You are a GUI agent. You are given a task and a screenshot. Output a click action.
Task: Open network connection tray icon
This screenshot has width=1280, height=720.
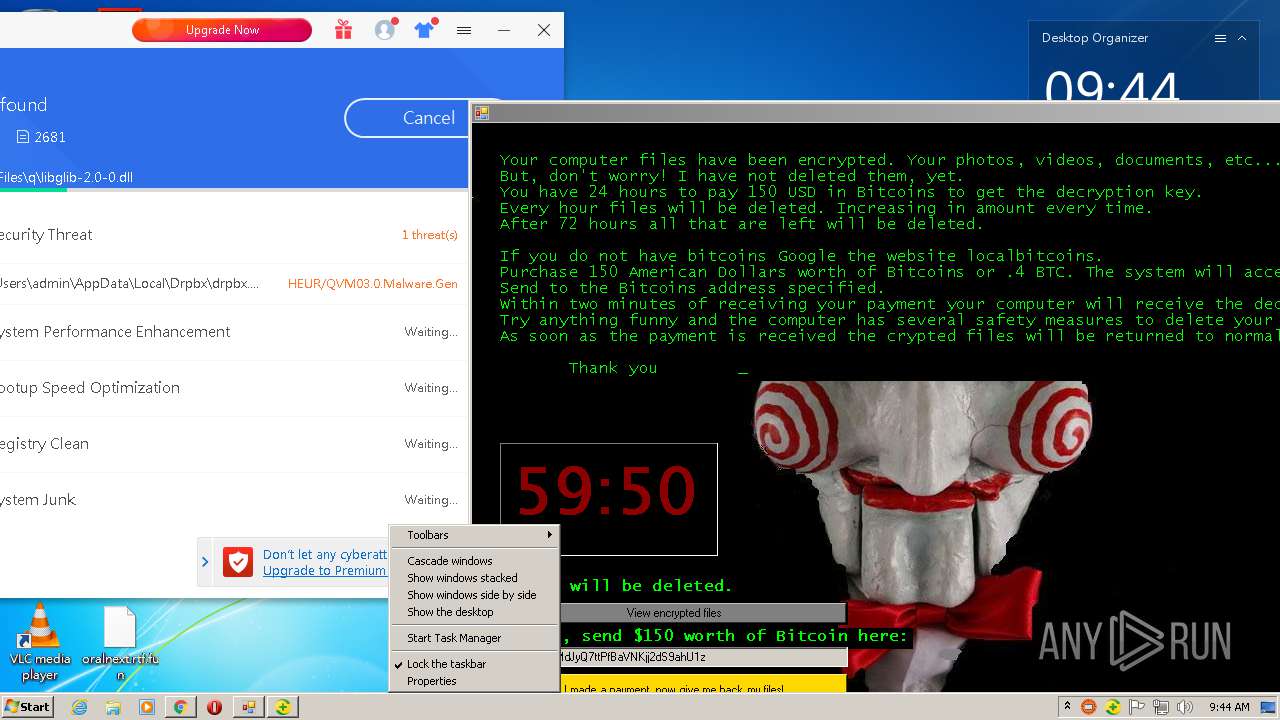point(1161,707)
